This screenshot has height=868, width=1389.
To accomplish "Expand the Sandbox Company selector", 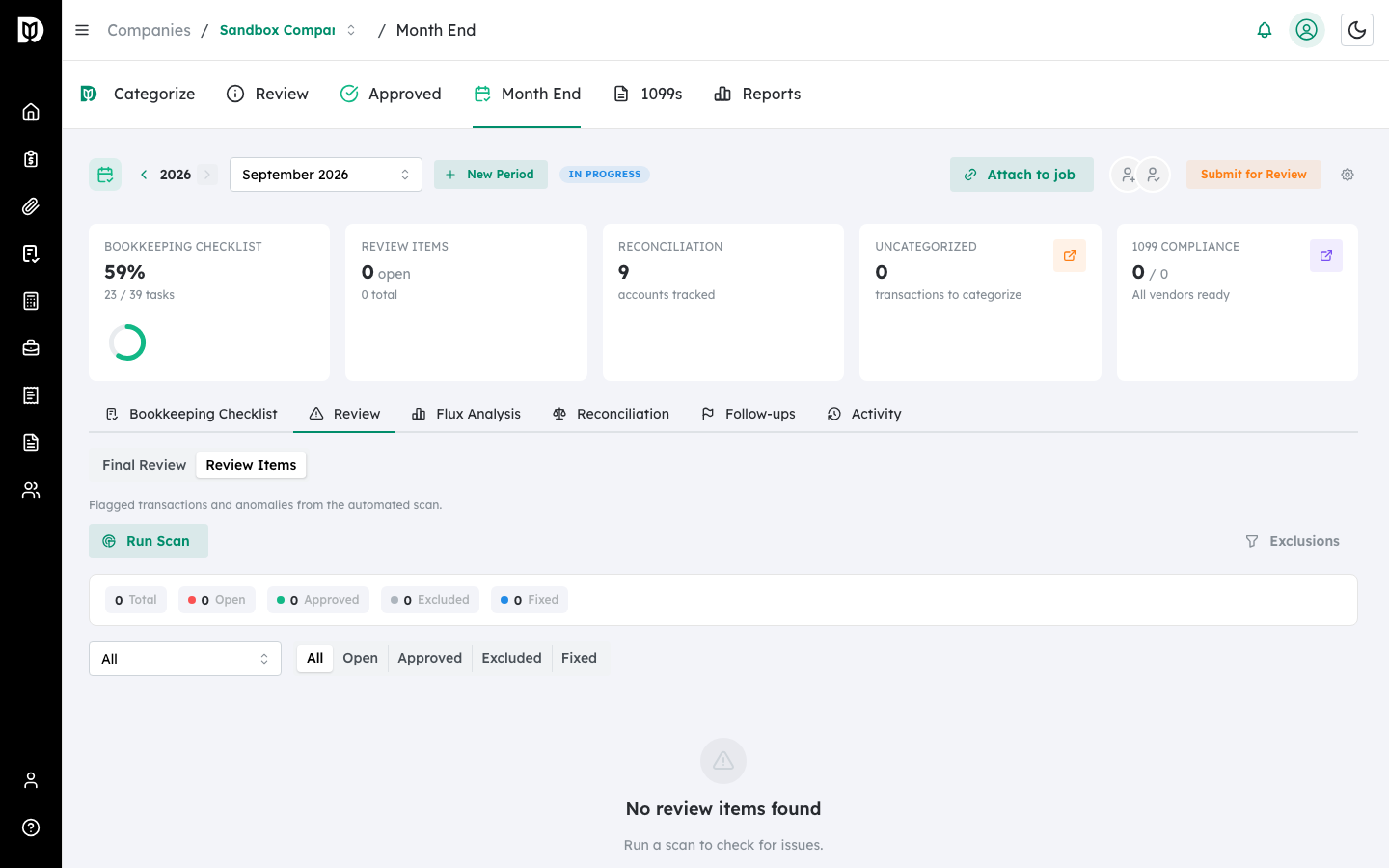I will [x=288, y=30].
